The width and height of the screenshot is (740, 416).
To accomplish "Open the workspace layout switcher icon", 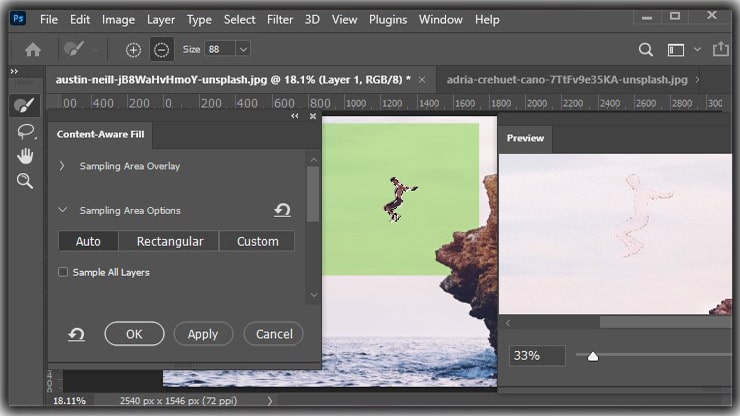I will coord(676,50).
